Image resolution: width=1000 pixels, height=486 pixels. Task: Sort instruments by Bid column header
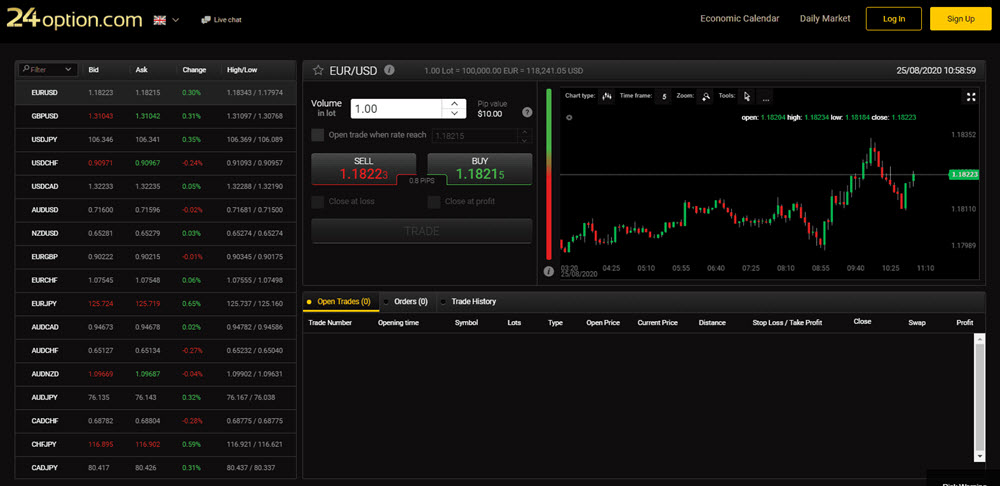click(94, 70)
